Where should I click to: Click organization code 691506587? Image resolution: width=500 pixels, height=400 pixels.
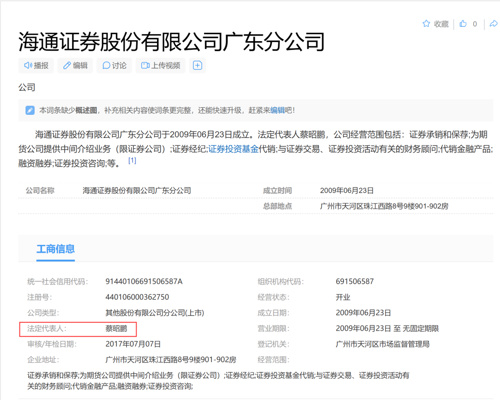click(355, 281)
